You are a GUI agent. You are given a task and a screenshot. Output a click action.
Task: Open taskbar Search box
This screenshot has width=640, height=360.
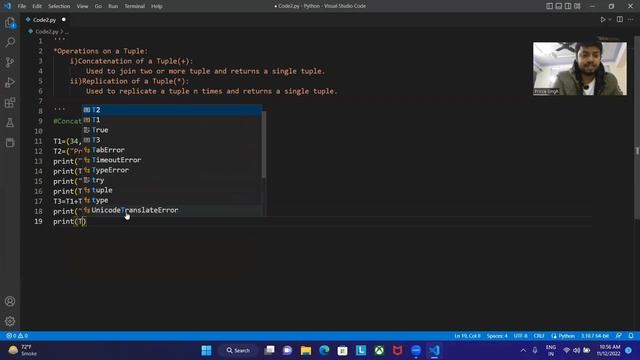238,350
